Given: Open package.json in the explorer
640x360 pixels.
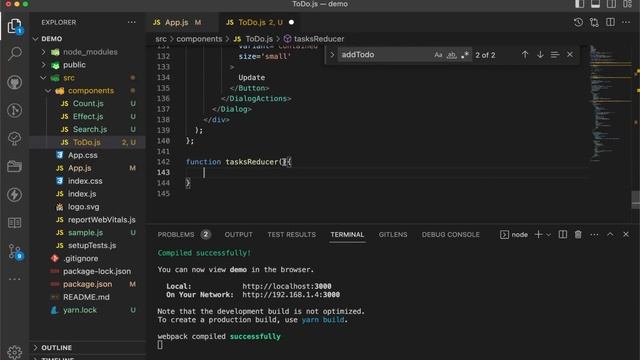Looking at the screenshot, I should pos(88,284).
